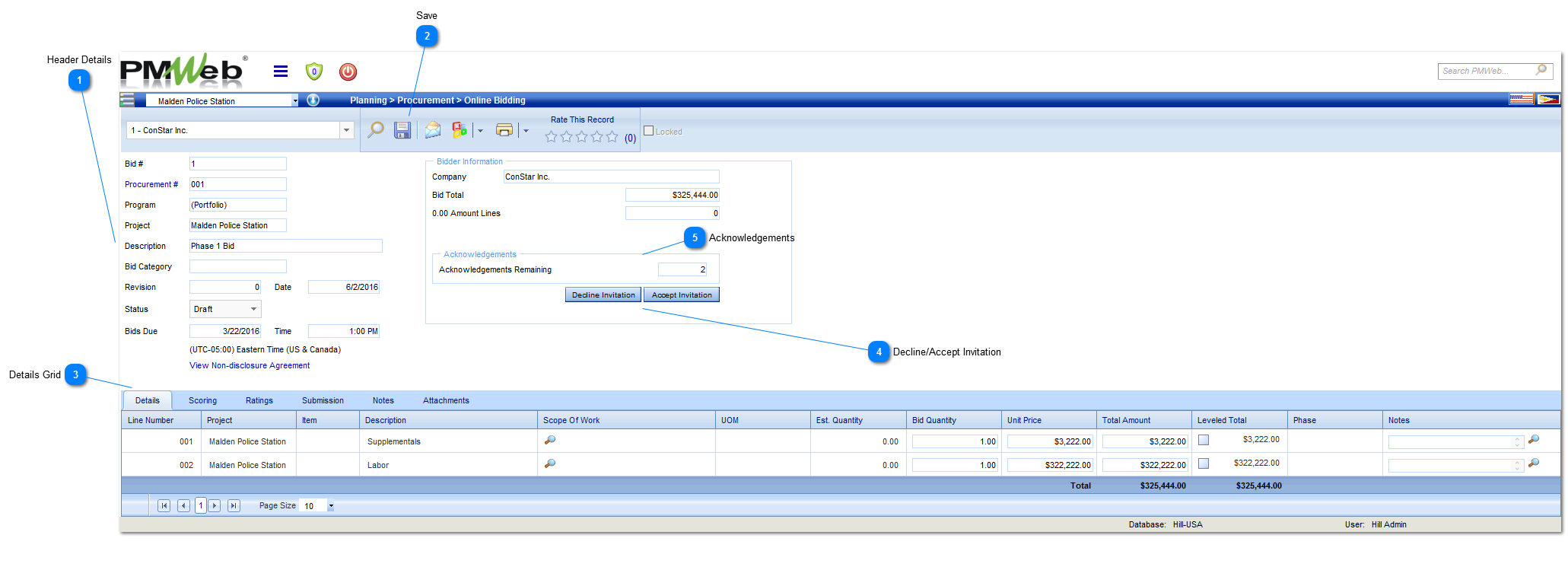Click search magnifier in Search PMWeb box
The height and width of the screenshot is (570, 1568).
pyautogui.click(x=1541, y=70)
